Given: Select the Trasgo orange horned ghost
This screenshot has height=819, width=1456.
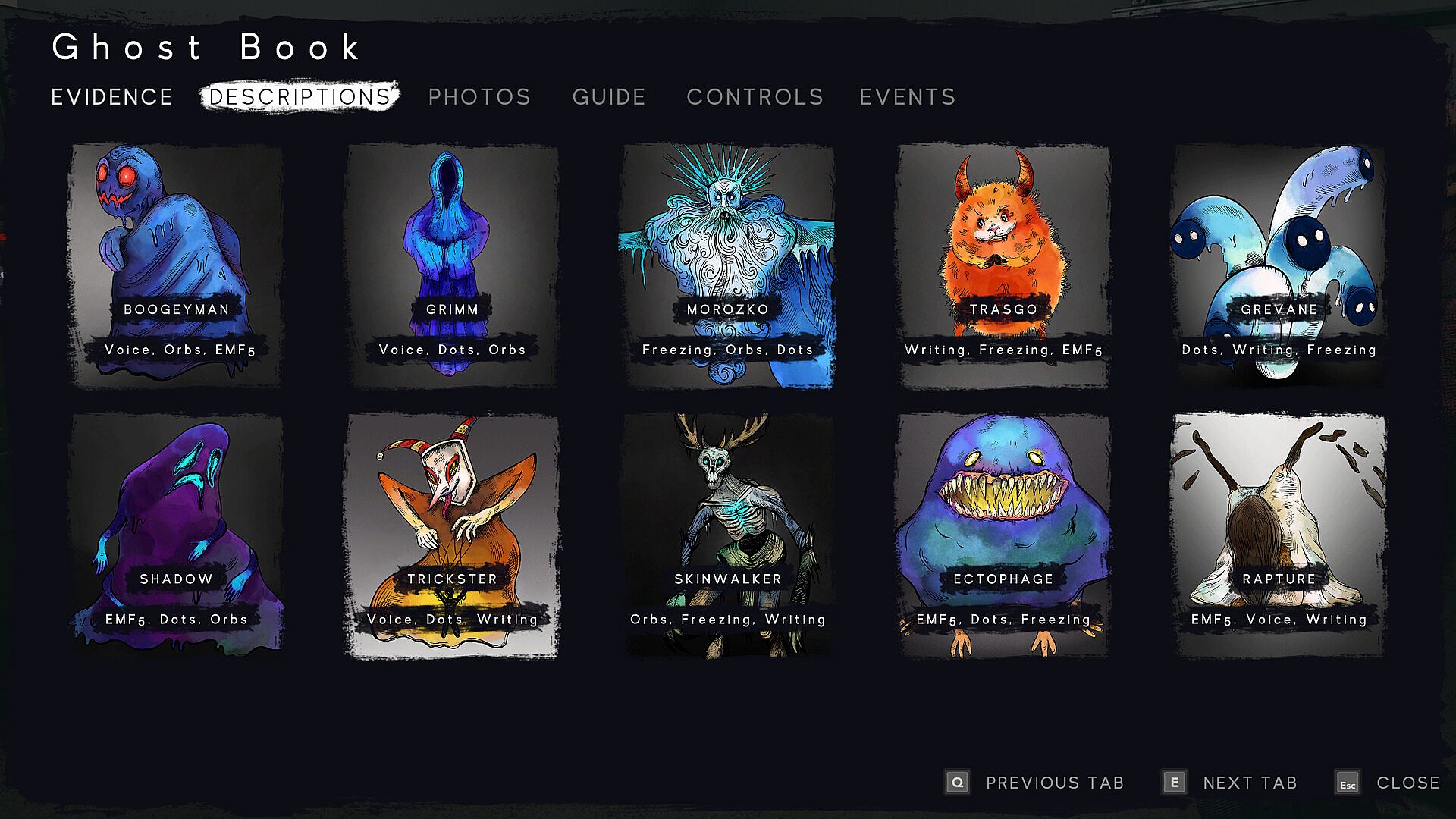Looking at the screenshot, I should 1003,265.
